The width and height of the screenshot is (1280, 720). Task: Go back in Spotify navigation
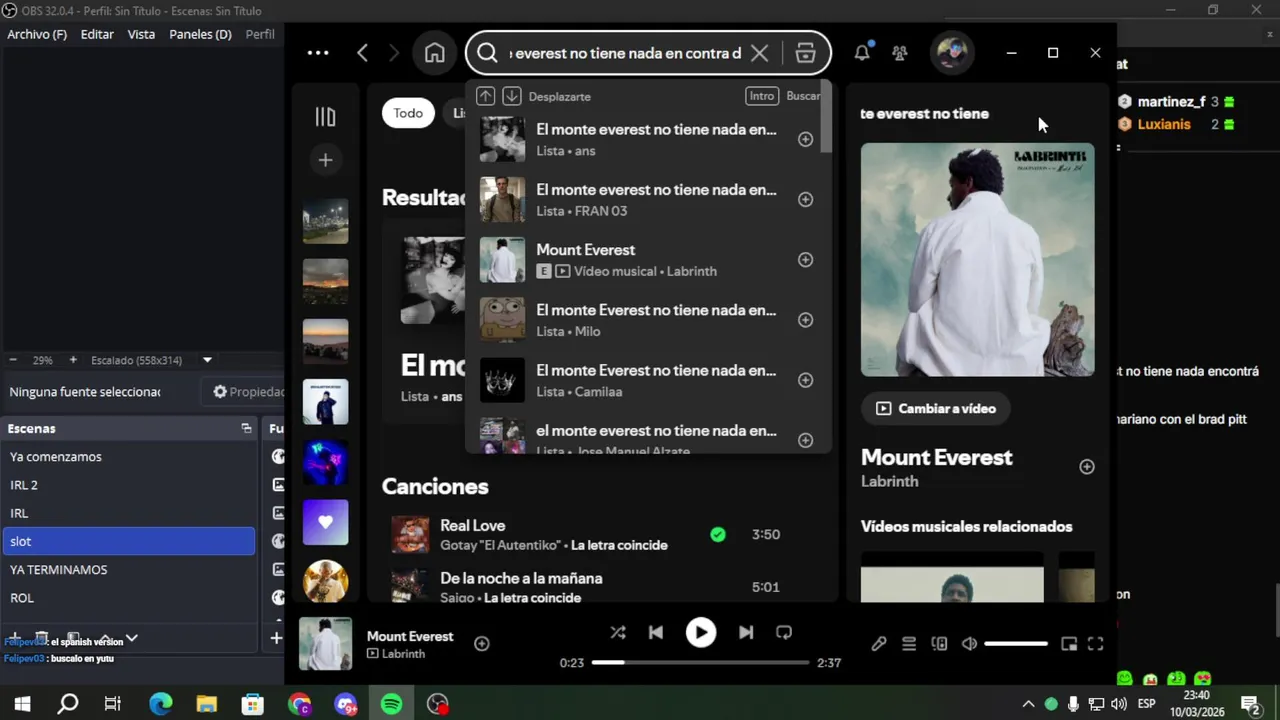363,53
